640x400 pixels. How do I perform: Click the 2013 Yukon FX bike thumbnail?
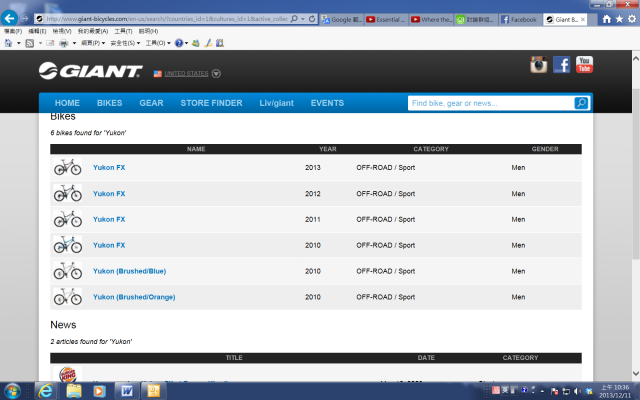point(68,167)
